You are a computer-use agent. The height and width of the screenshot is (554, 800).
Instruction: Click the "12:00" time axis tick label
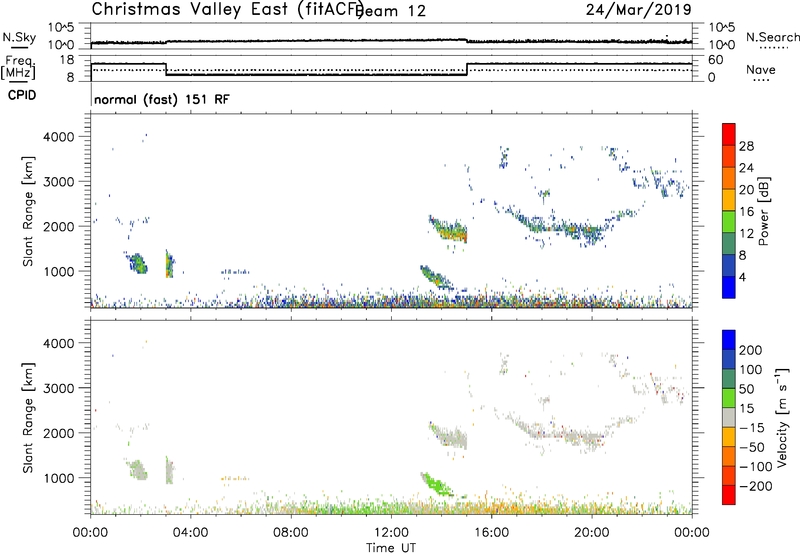391,533
